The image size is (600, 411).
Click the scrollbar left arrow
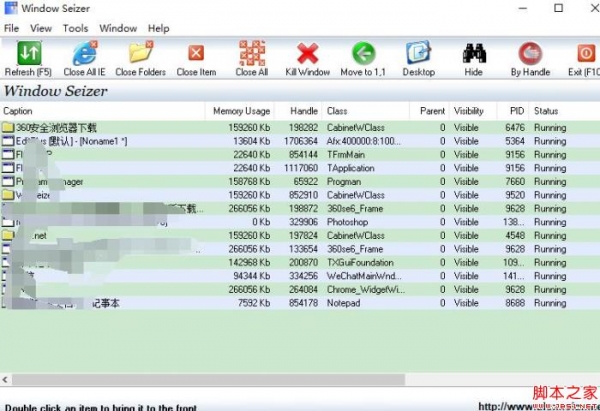tap(5, 380)
